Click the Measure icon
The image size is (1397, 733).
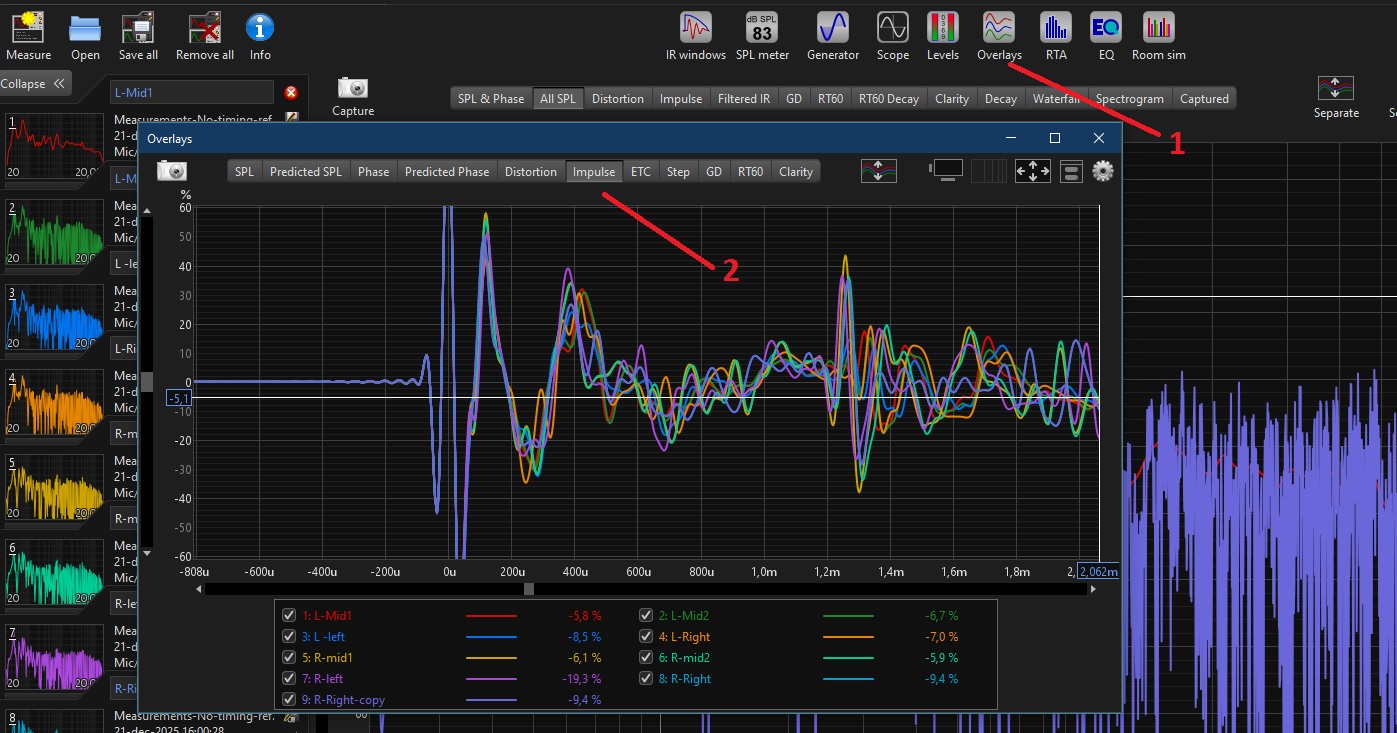[28, 28]
